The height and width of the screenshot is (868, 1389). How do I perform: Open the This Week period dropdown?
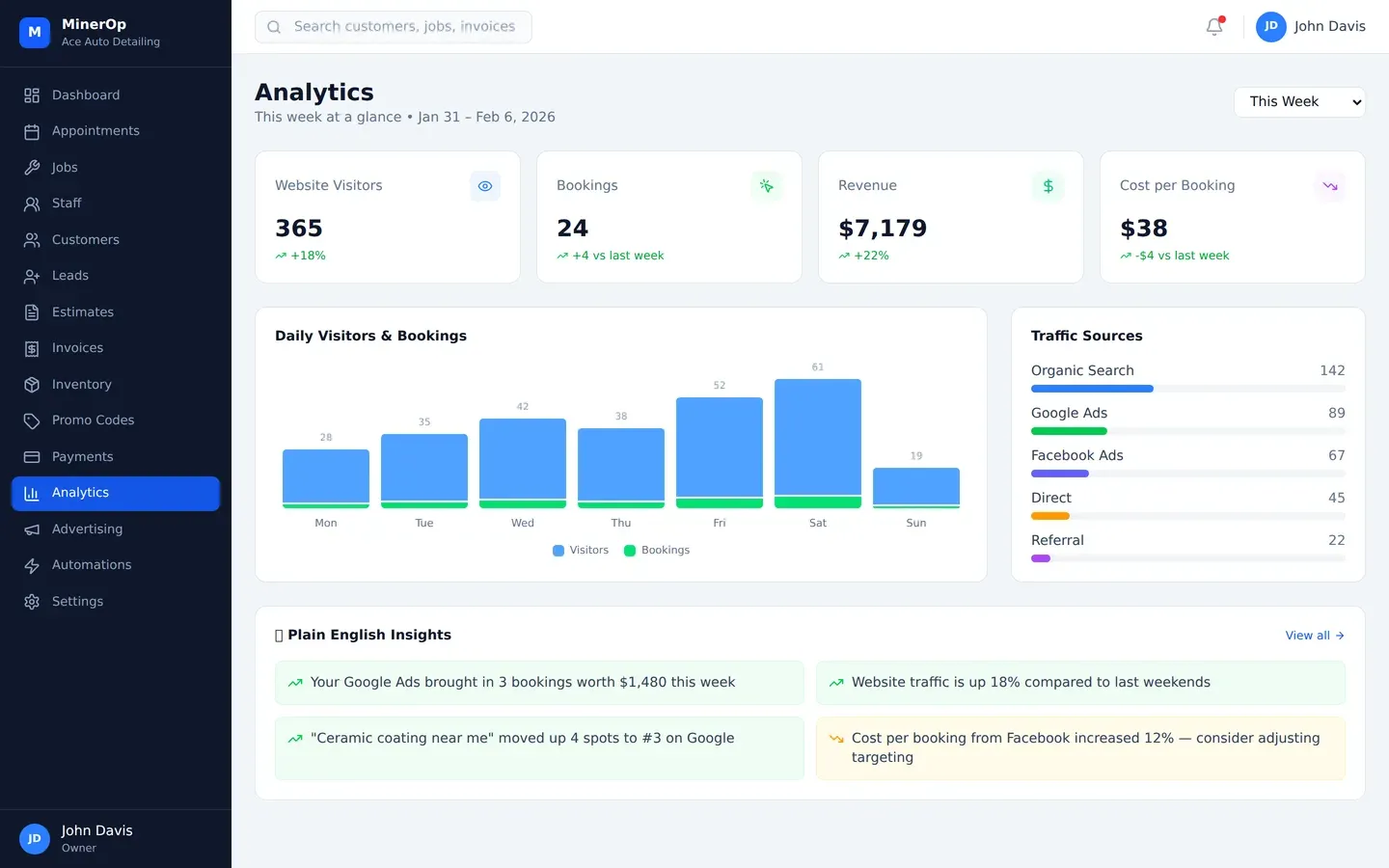pyautogui.click(x=1299, y=102)
